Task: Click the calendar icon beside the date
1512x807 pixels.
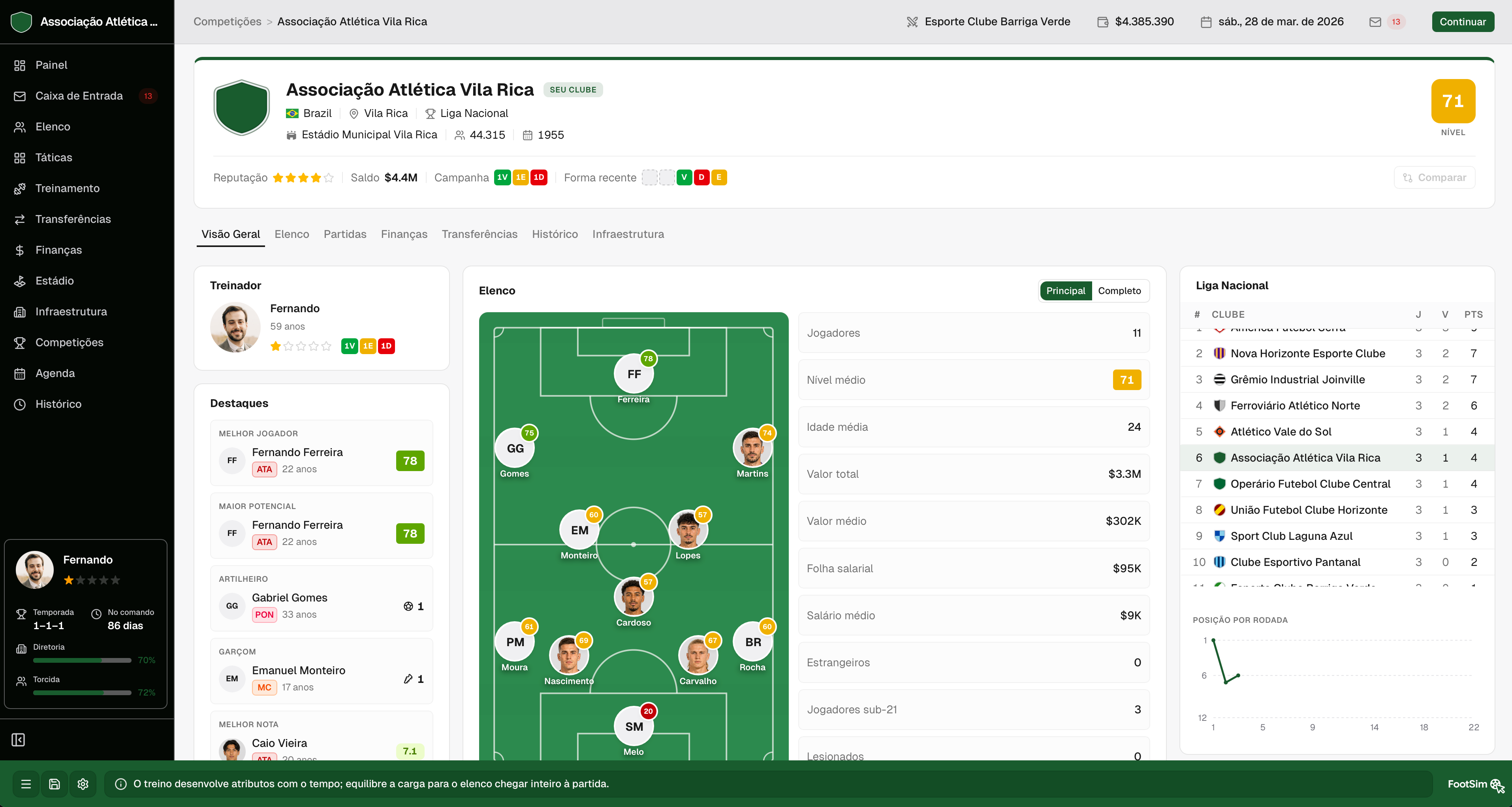Action: (1206, 22)
